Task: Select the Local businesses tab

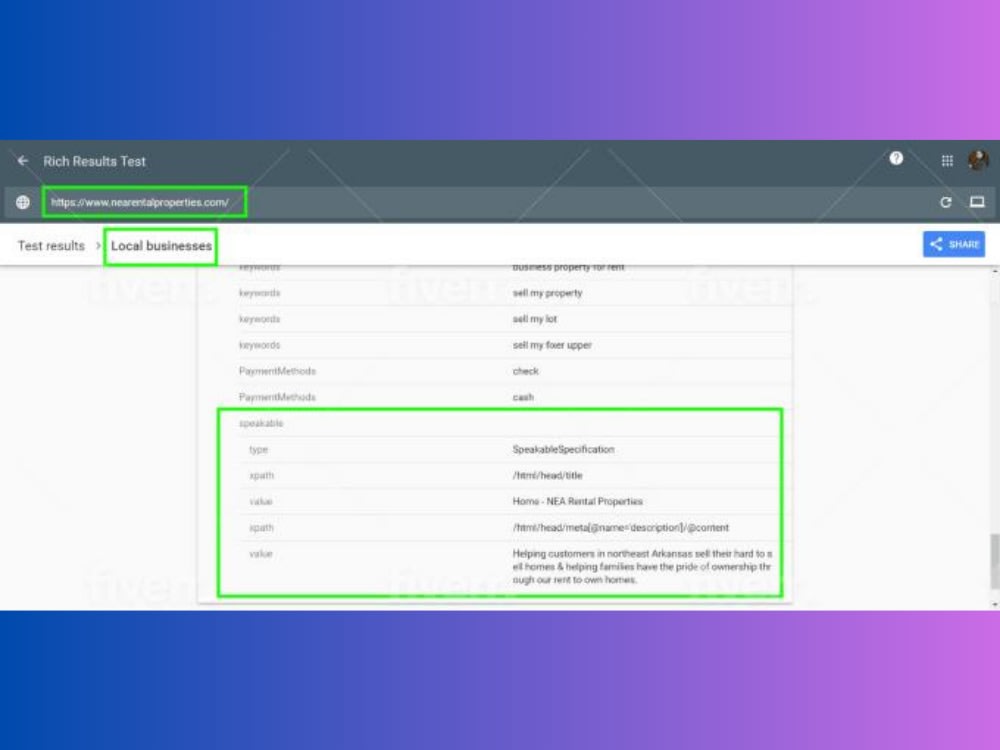Action: pyautogui.click(x=161, y=245)
